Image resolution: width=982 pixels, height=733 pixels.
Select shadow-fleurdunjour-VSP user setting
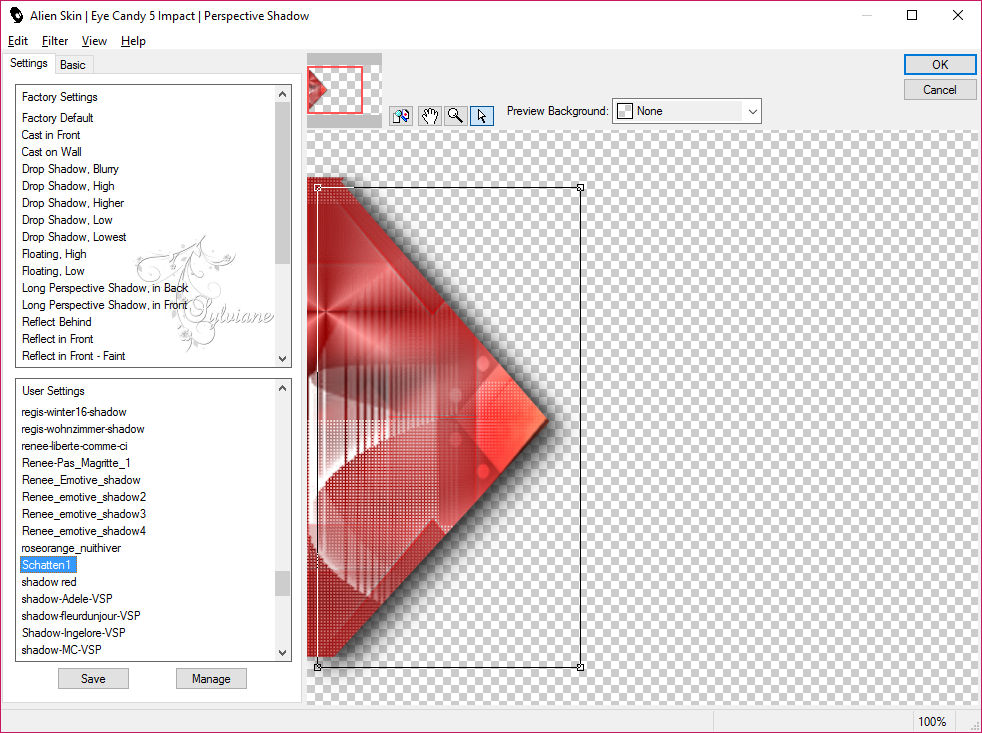81,615
